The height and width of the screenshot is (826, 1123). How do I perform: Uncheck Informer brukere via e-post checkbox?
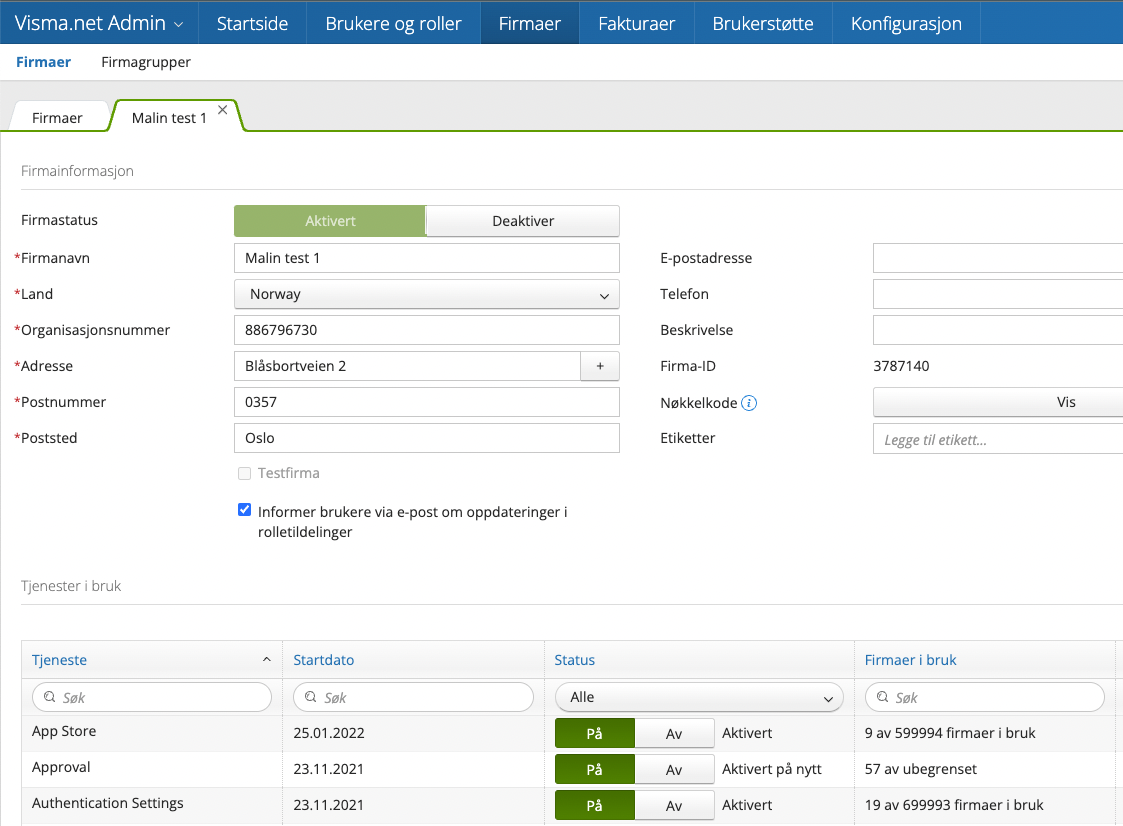[244, 510]
